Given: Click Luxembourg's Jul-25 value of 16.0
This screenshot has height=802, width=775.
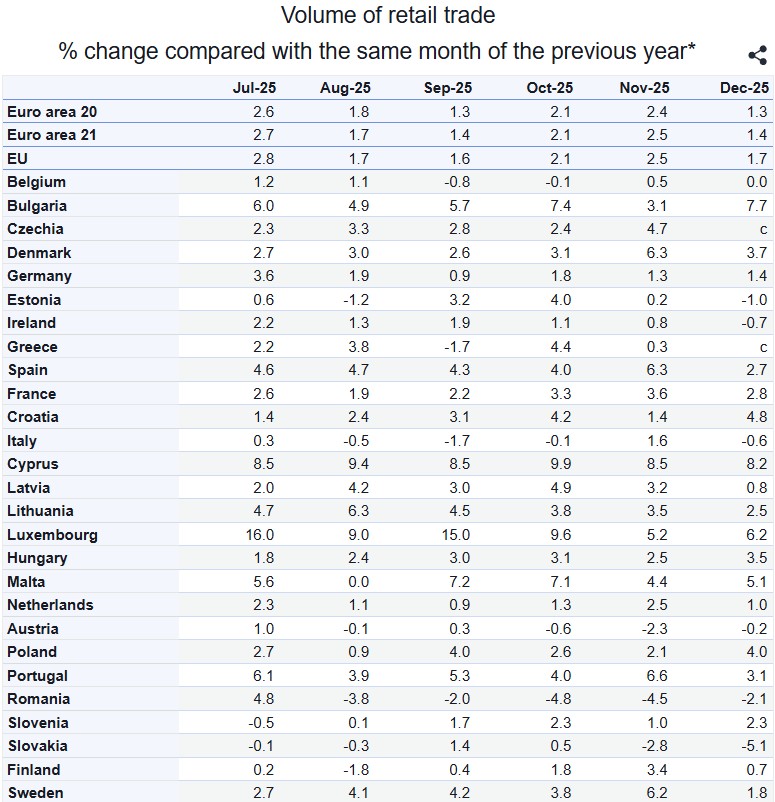Looking at the screenshot, I should (x=259, y=535).
